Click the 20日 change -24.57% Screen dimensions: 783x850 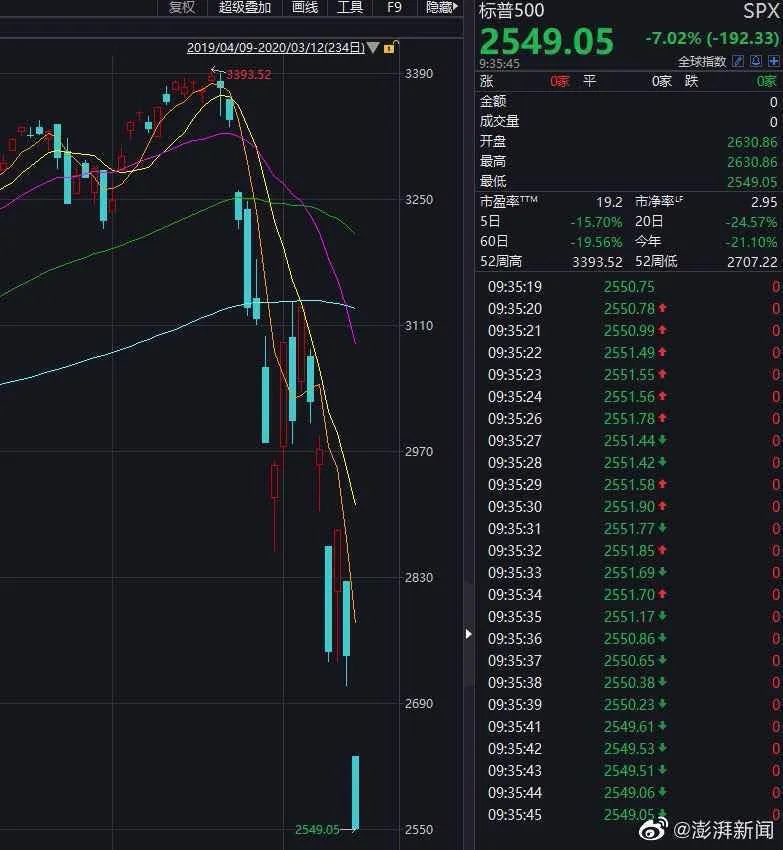click(x=751, y=222)
